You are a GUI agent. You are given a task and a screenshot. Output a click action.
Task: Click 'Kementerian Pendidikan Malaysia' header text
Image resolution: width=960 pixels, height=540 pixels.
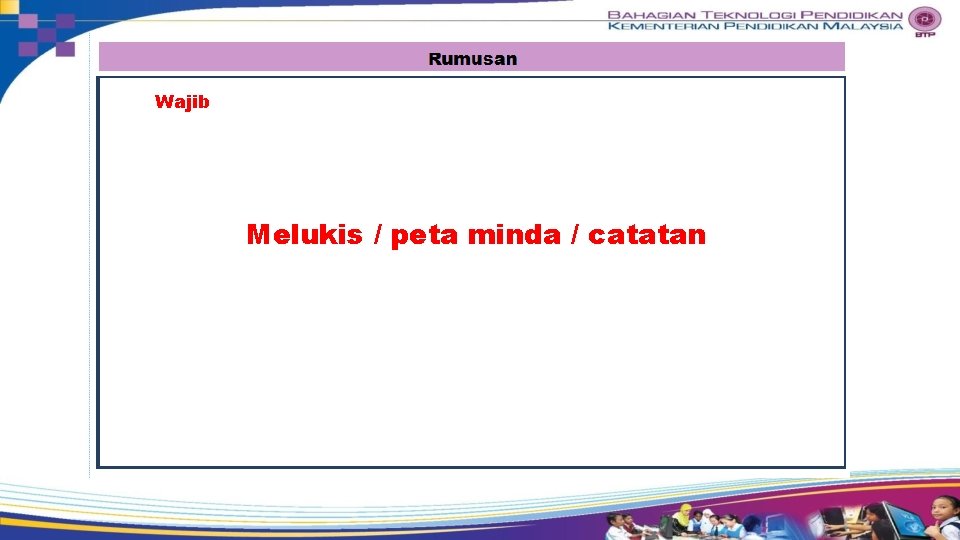coord(755,26)
